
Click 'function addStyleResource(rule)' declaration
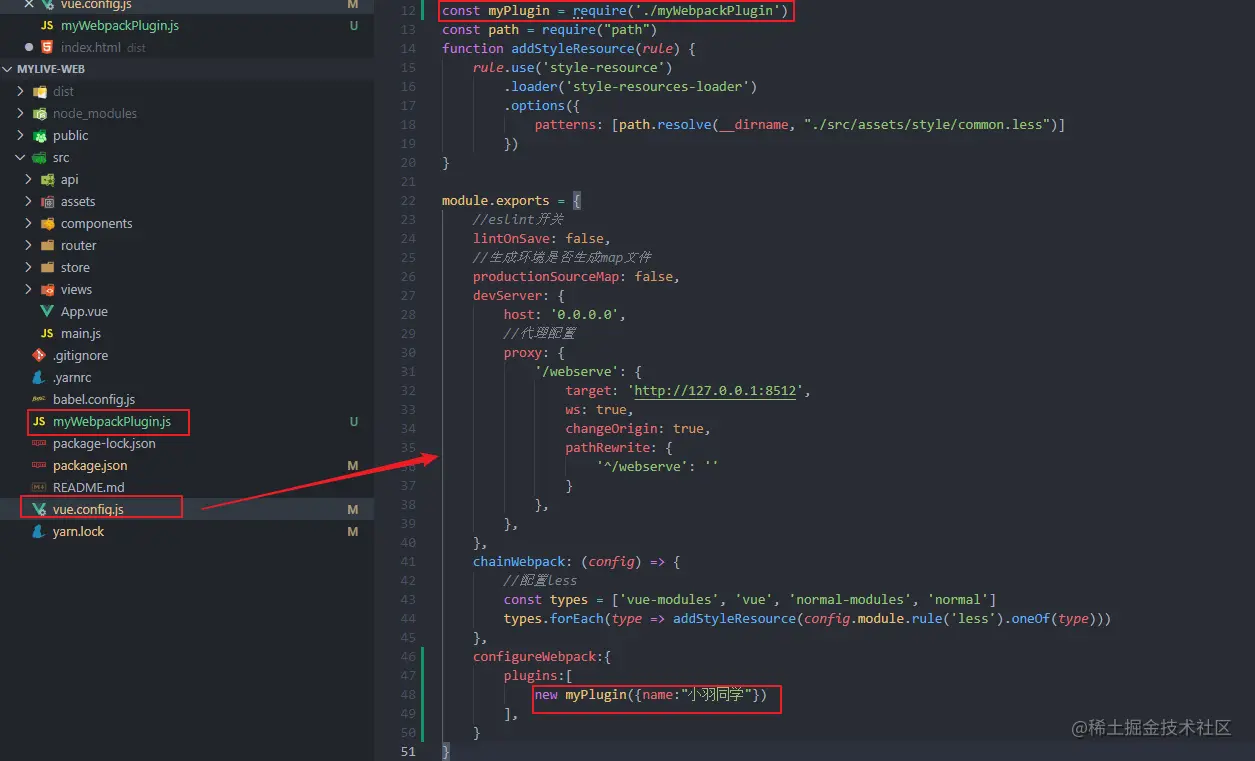click(568, 48)
